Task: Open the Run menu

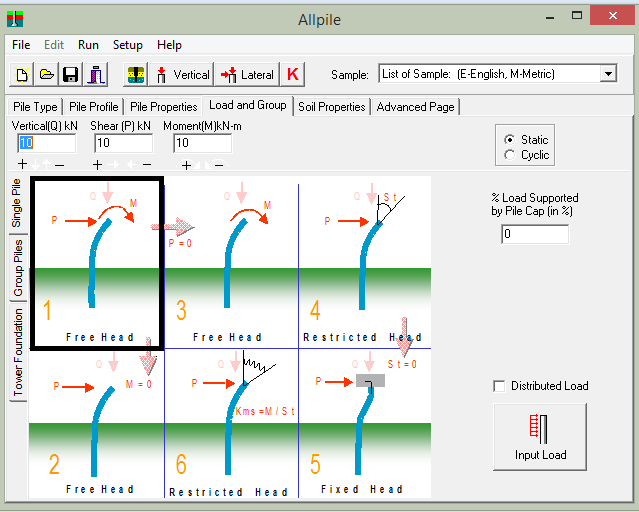Action: coord(88,45)
